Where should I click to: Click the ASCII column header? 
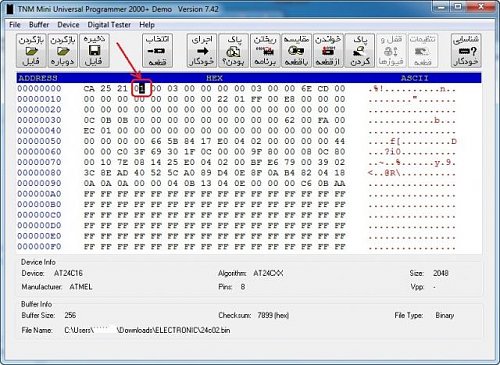click(x=414, y=78)
